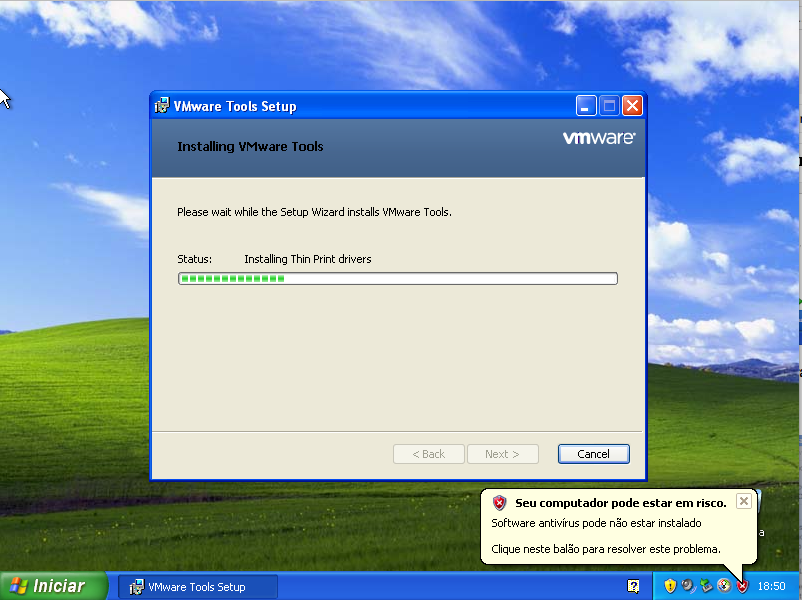Click the speaker volume icon in system tray
Image resolution: width=802 pixels, height=600 pixels.
[688, 586]
